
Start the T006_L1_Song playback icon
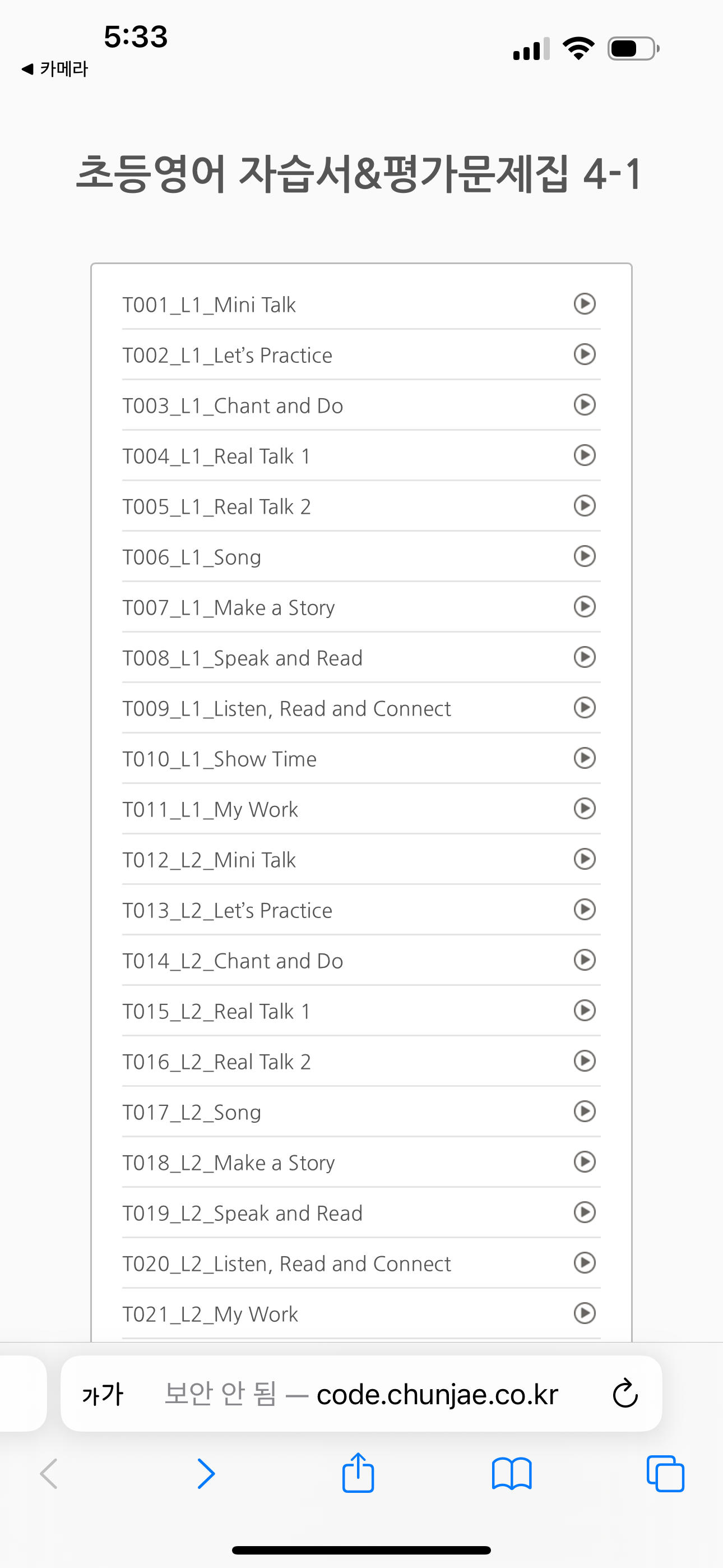[584, 556]
